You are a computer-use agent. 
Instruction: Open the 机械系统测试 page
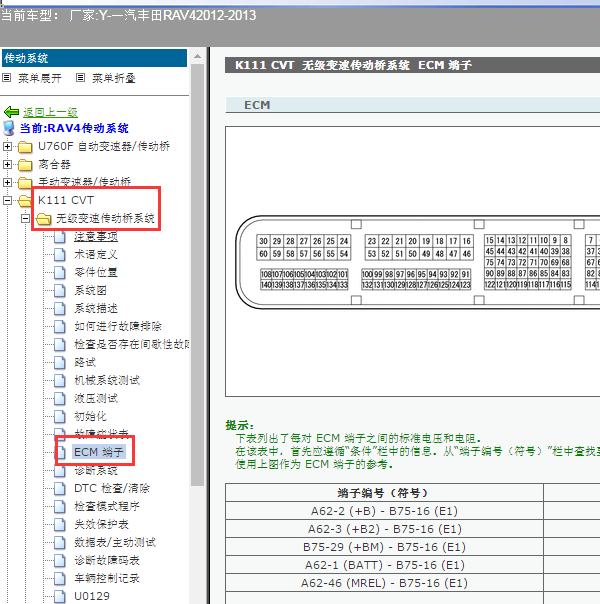pos(107,381)
